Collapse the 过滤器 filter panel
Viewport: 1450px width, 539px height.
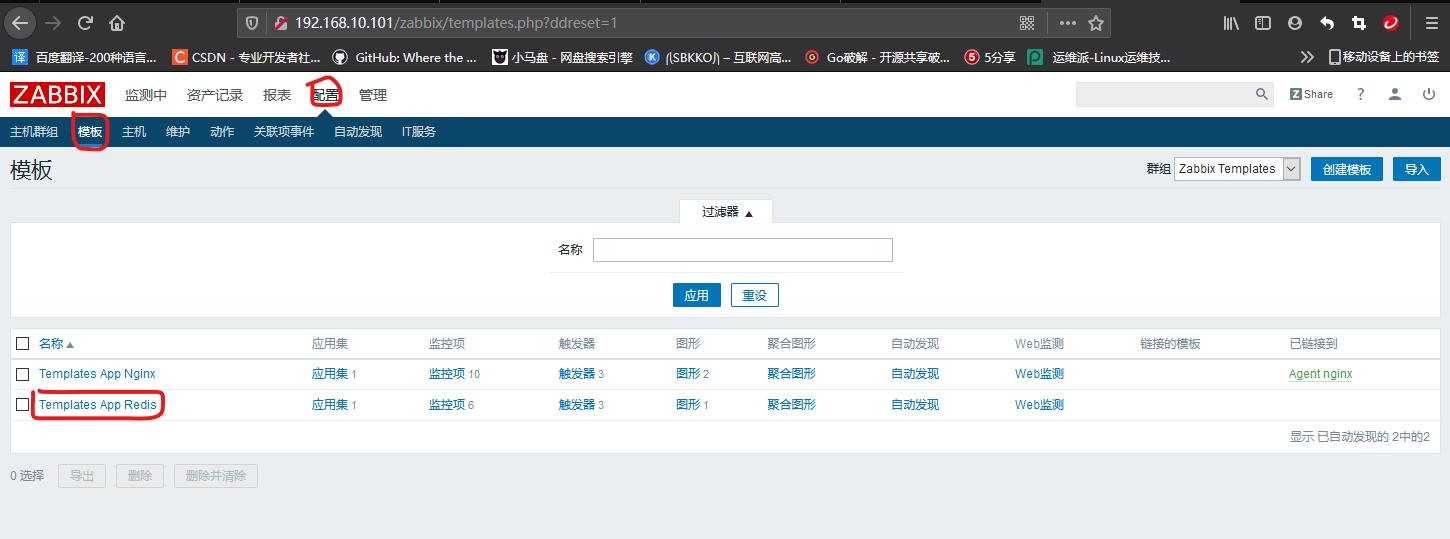tap(726, 212)
